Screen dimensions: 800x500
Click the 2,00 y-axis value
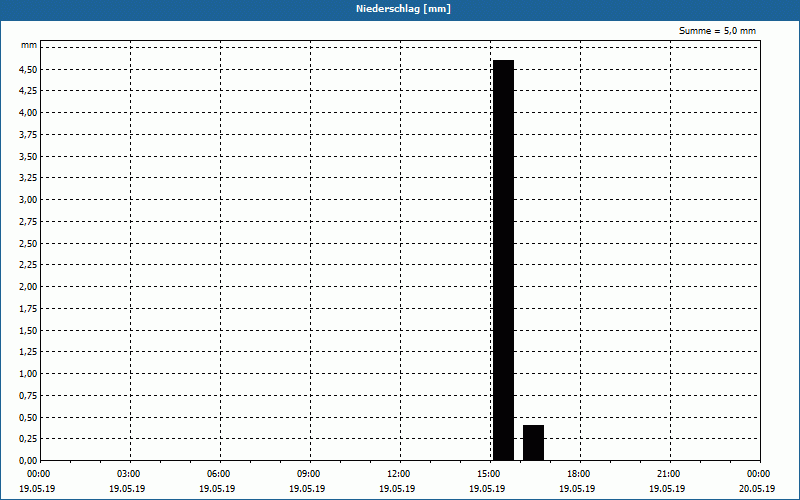coord(28,287)
